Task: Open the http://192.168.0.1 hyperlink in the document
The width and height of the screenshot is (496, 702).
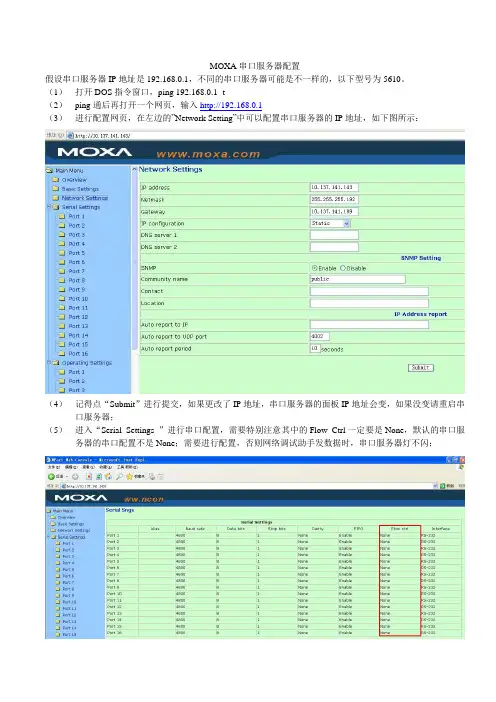Action: point(231,105)
